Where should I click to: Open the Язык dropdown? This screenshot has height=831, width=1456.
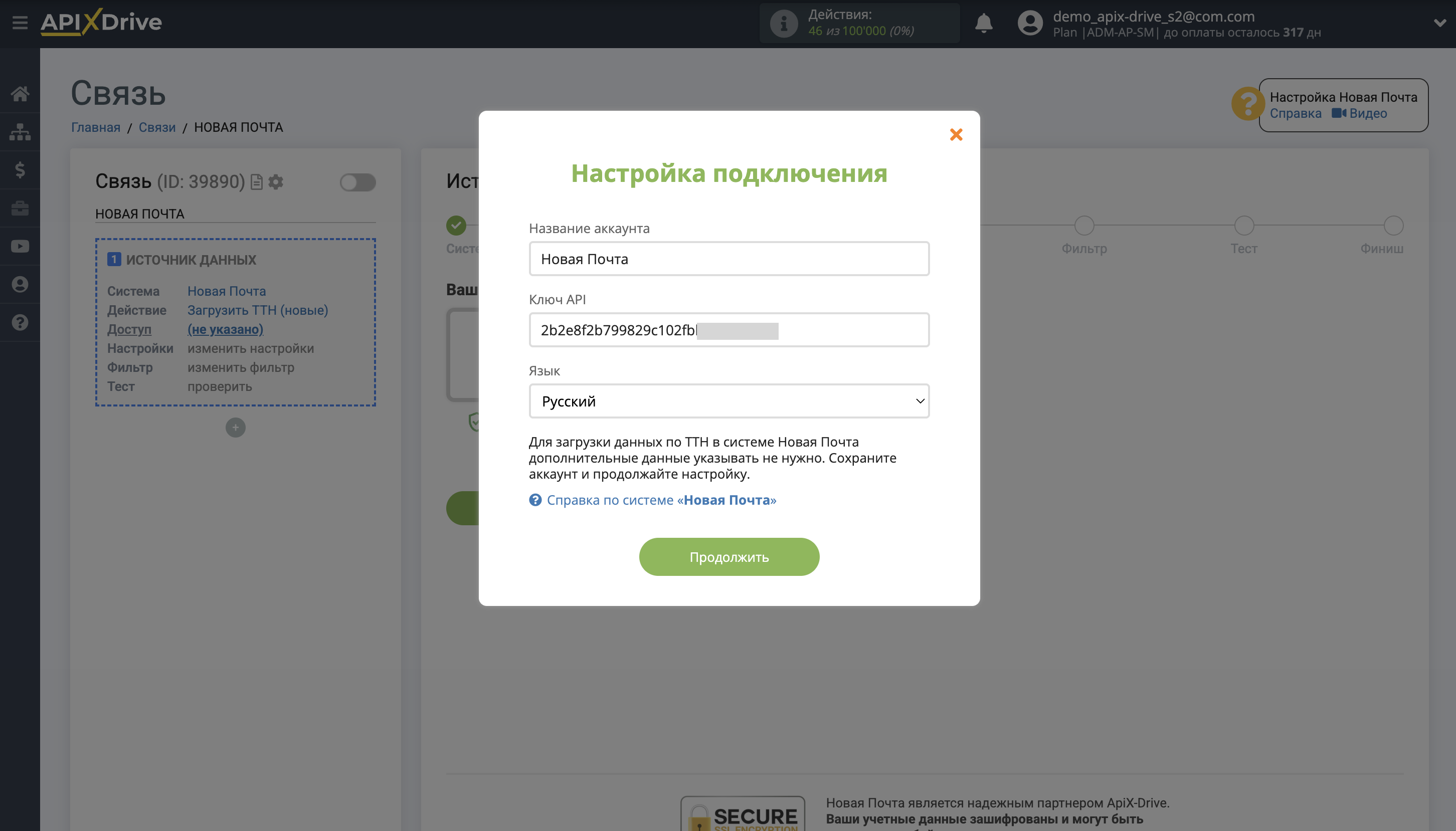tap(729, 400)
